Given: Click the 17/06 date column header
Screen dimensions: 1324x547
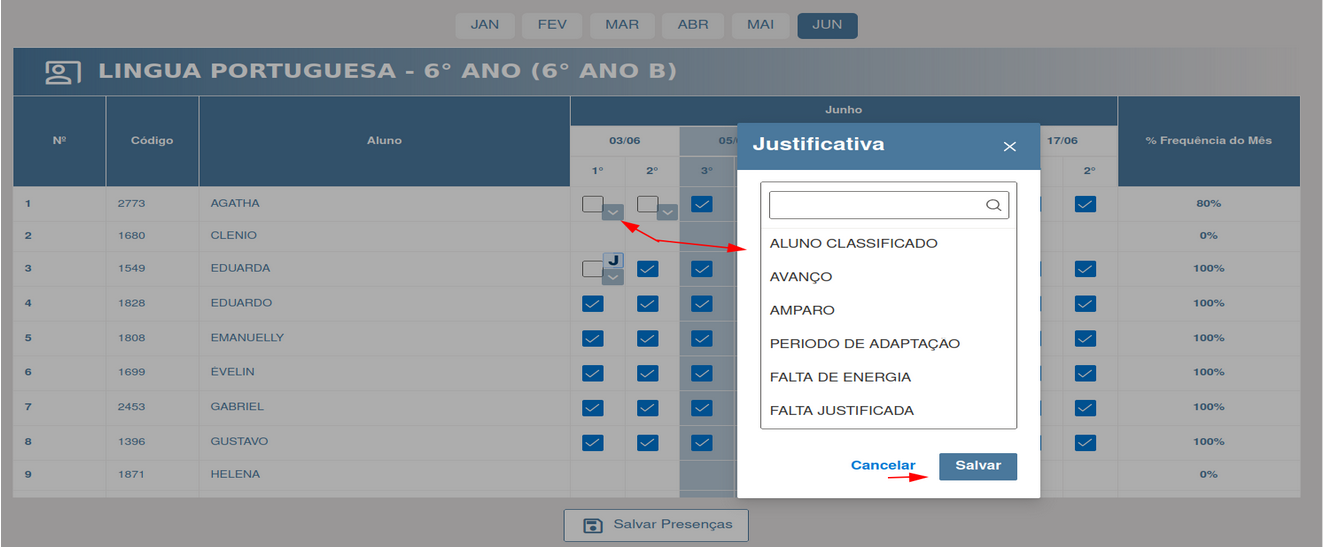Looking at the screenshot, I should click(x=1063, y=141).
